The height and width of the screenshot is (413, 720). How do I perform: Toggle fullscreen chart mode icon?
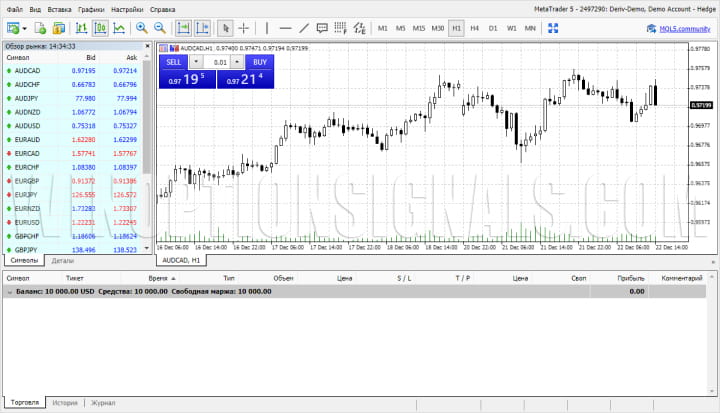pos(553,28)
